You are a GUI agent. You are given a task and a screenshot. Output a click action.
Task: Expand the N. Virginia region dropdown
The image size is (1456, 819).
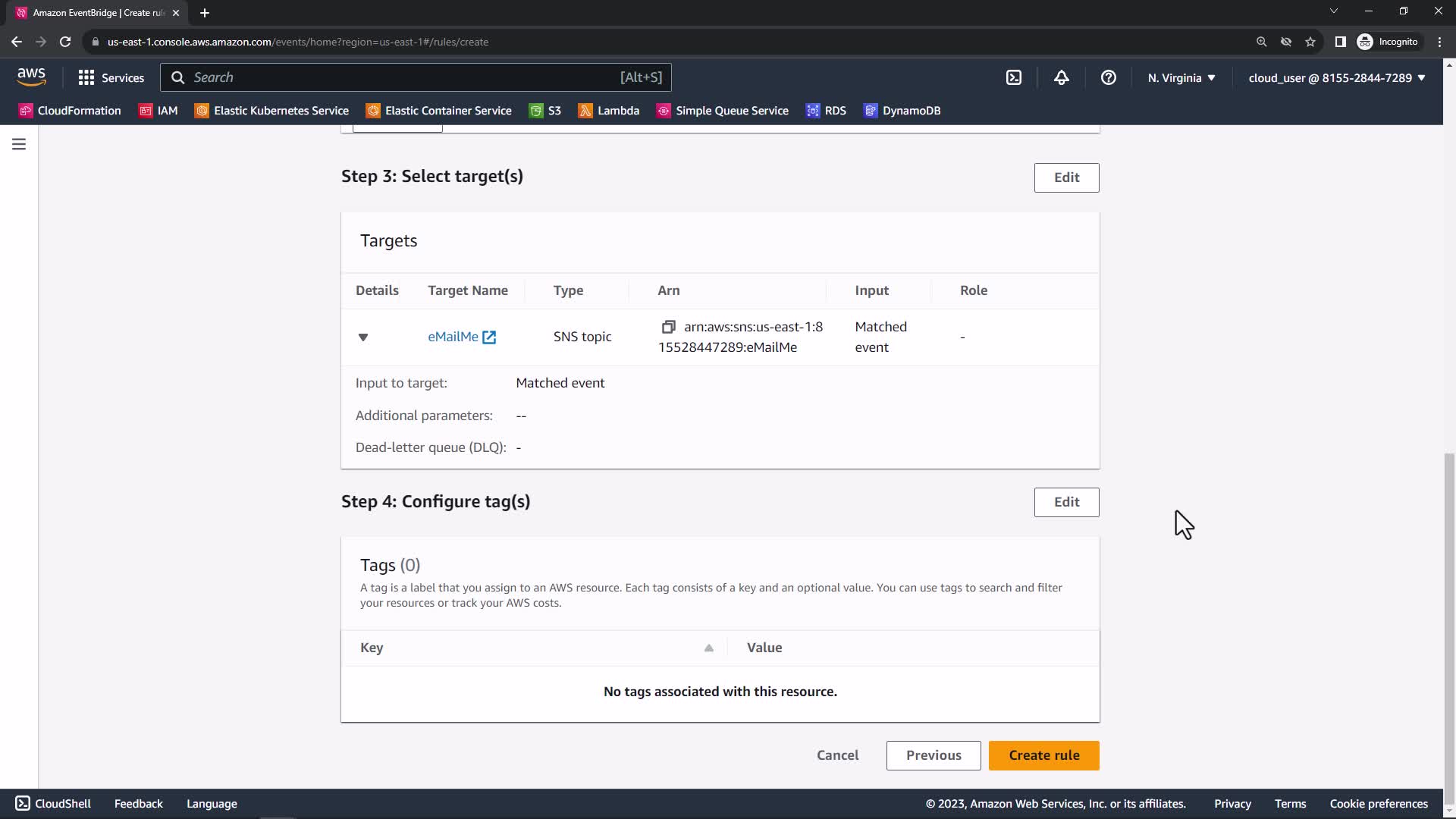1181,78
